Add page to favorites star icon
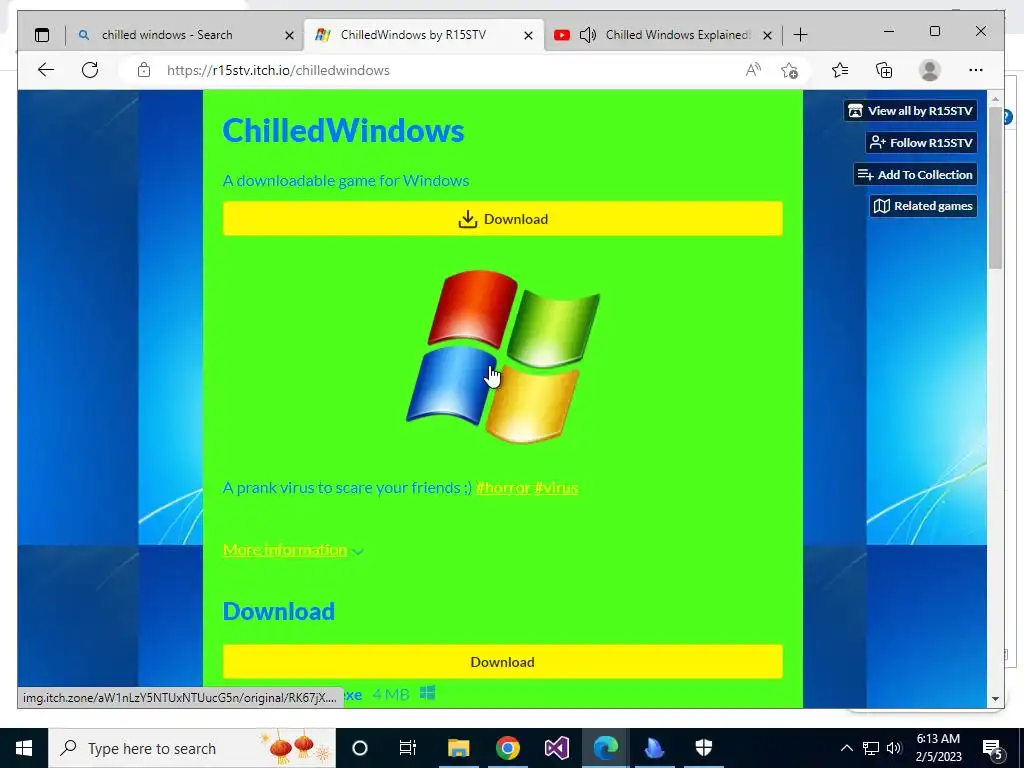The width and height of the screenshot is (1024, 768). tap(790, 70)
